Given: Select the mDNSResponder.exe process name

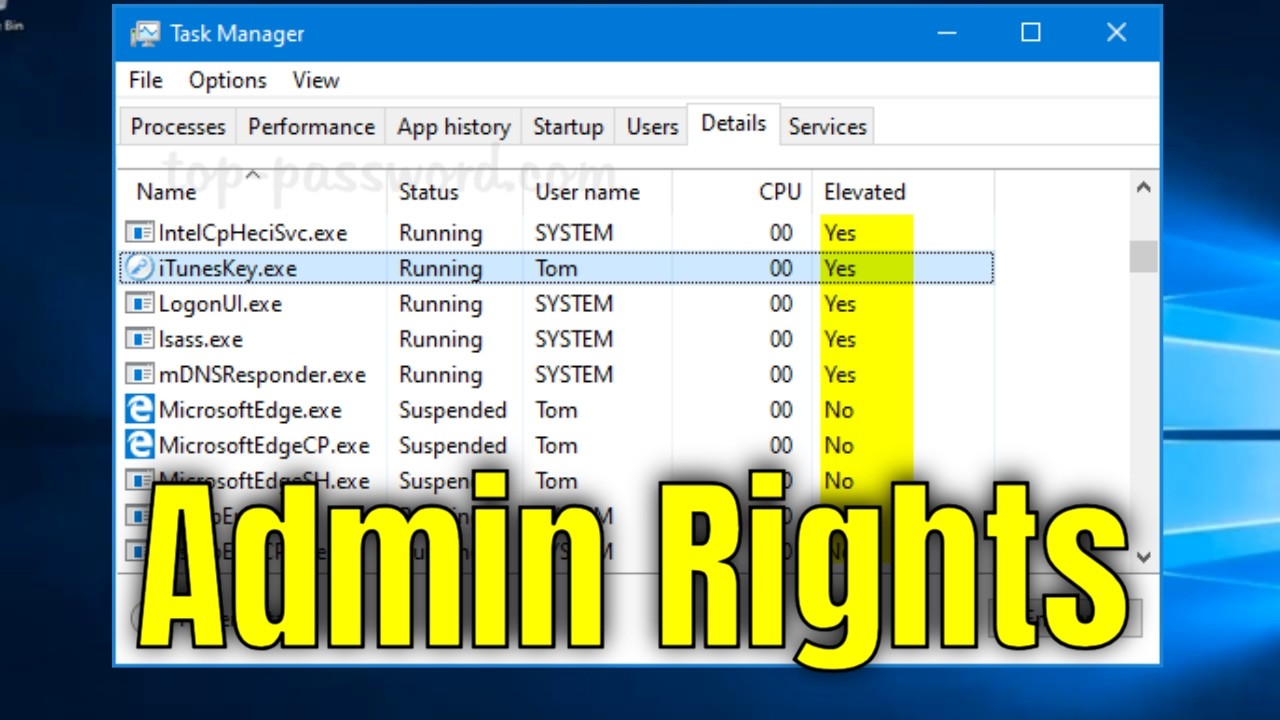Looking at the screenshot, I should (x=262, y=375).
